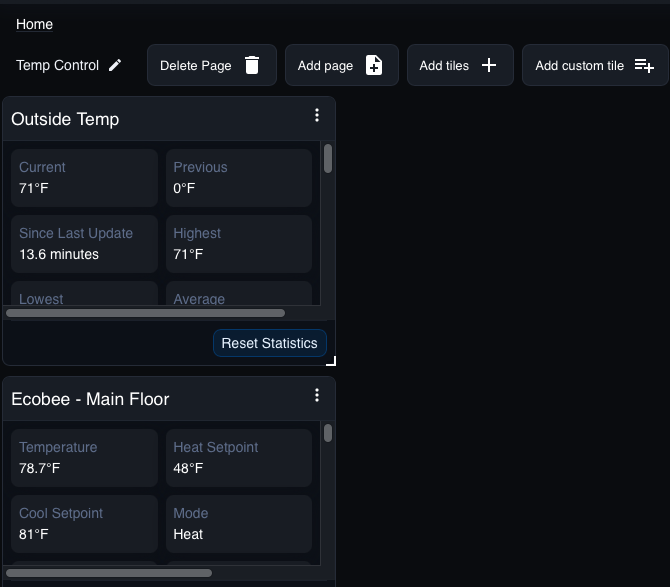The height and width of the screenshot is (587, 670).
Task: Open the Outside Temp tile three-dot menu
Action: (317, 116)
